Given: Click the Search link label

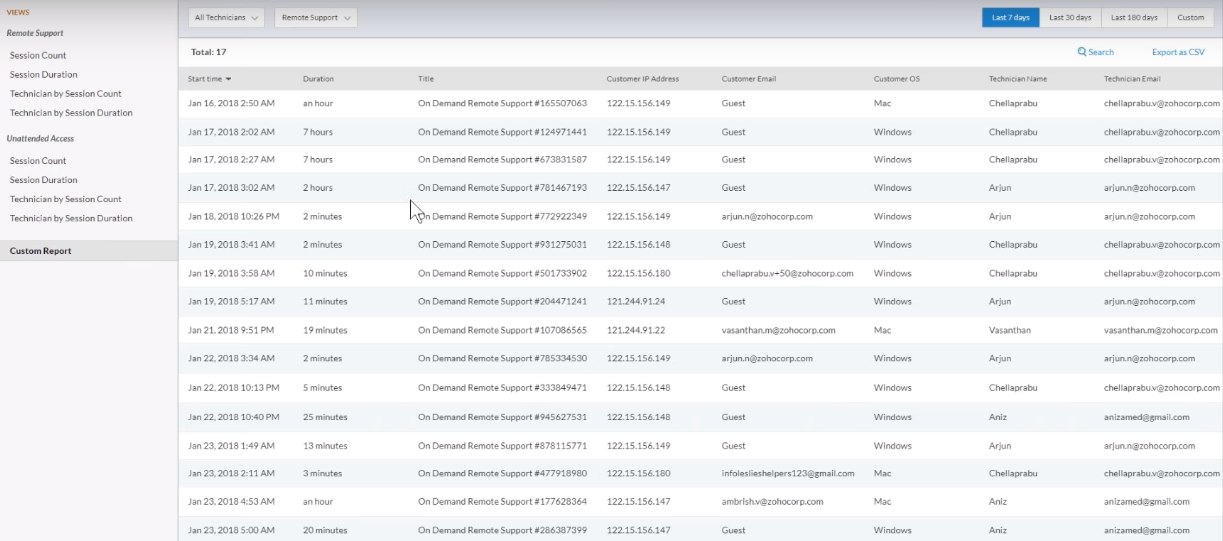Looking at the screenshot, I should [1101, 52].
